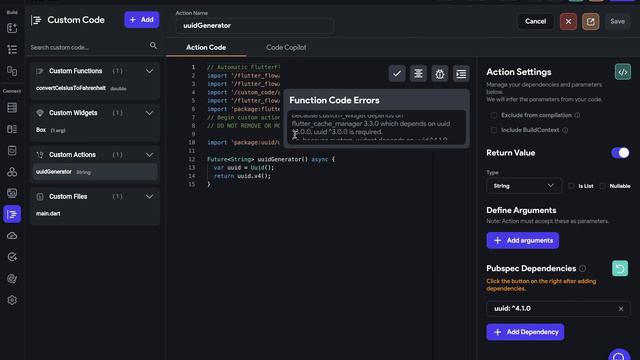Open the integrations sidebar icon below API calls
Image resolution: width=640 pixels, height=360 pixels.
(12, 172)
